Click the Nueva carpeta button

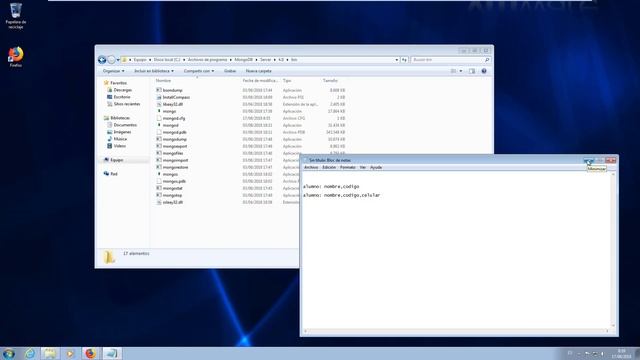tap(258, 71)
